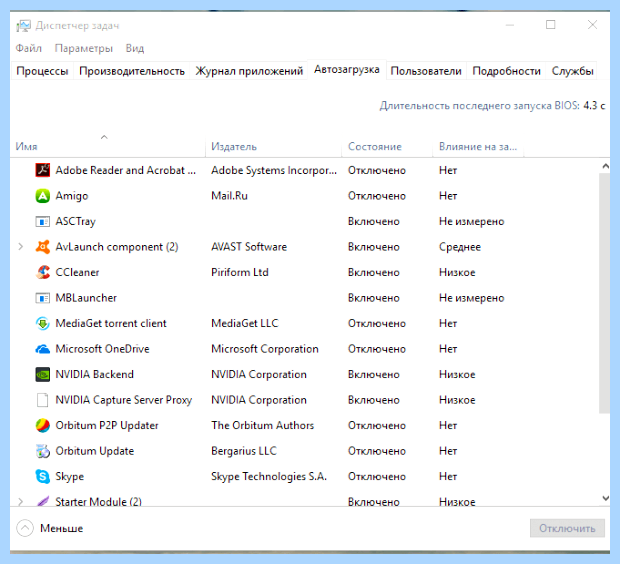Screen dimensions: 620x564
Task: Open the Файл menu
Action: click(x=28, y=48)
